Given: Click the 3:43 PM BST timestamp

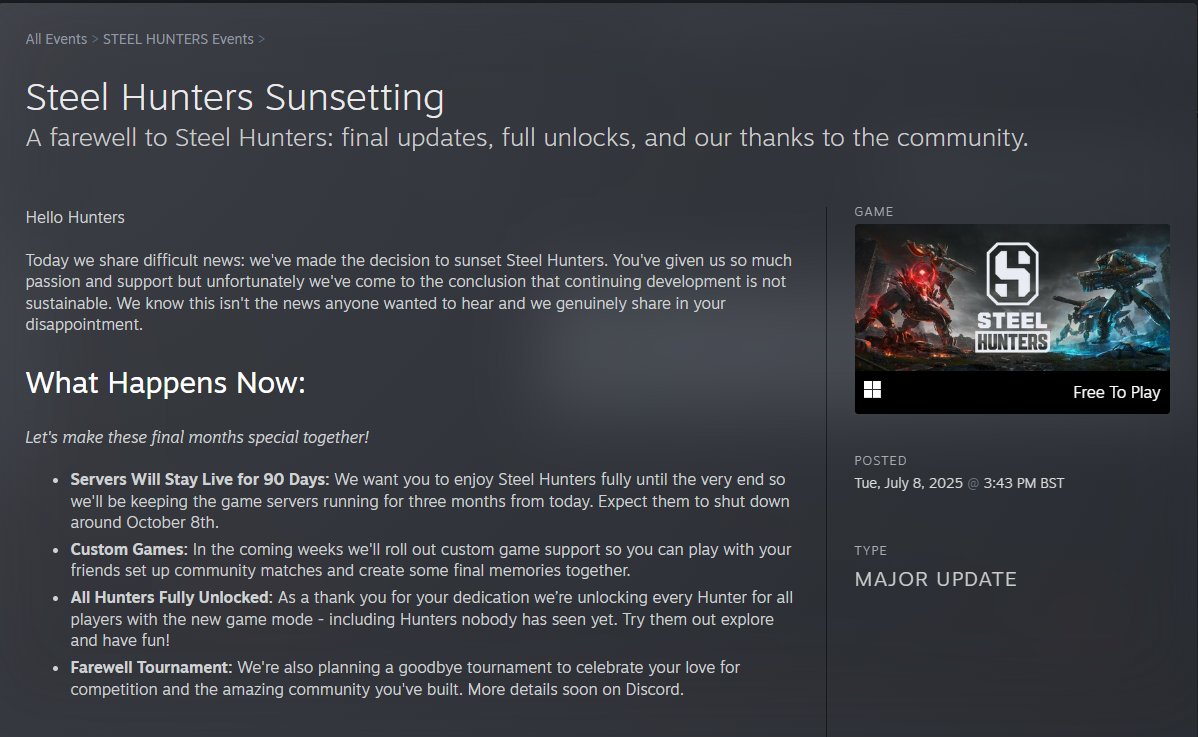Looking at the screenshot, I should [1024, 483].
